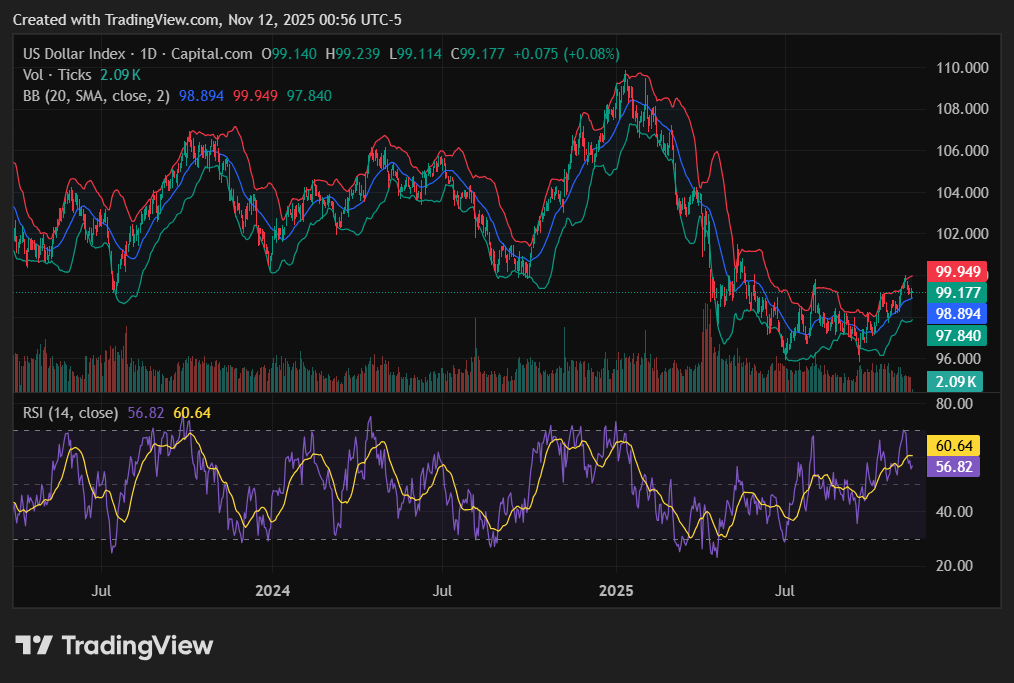
Task: Click the red 99.949 price axis tag
Action: click(957, 272)
